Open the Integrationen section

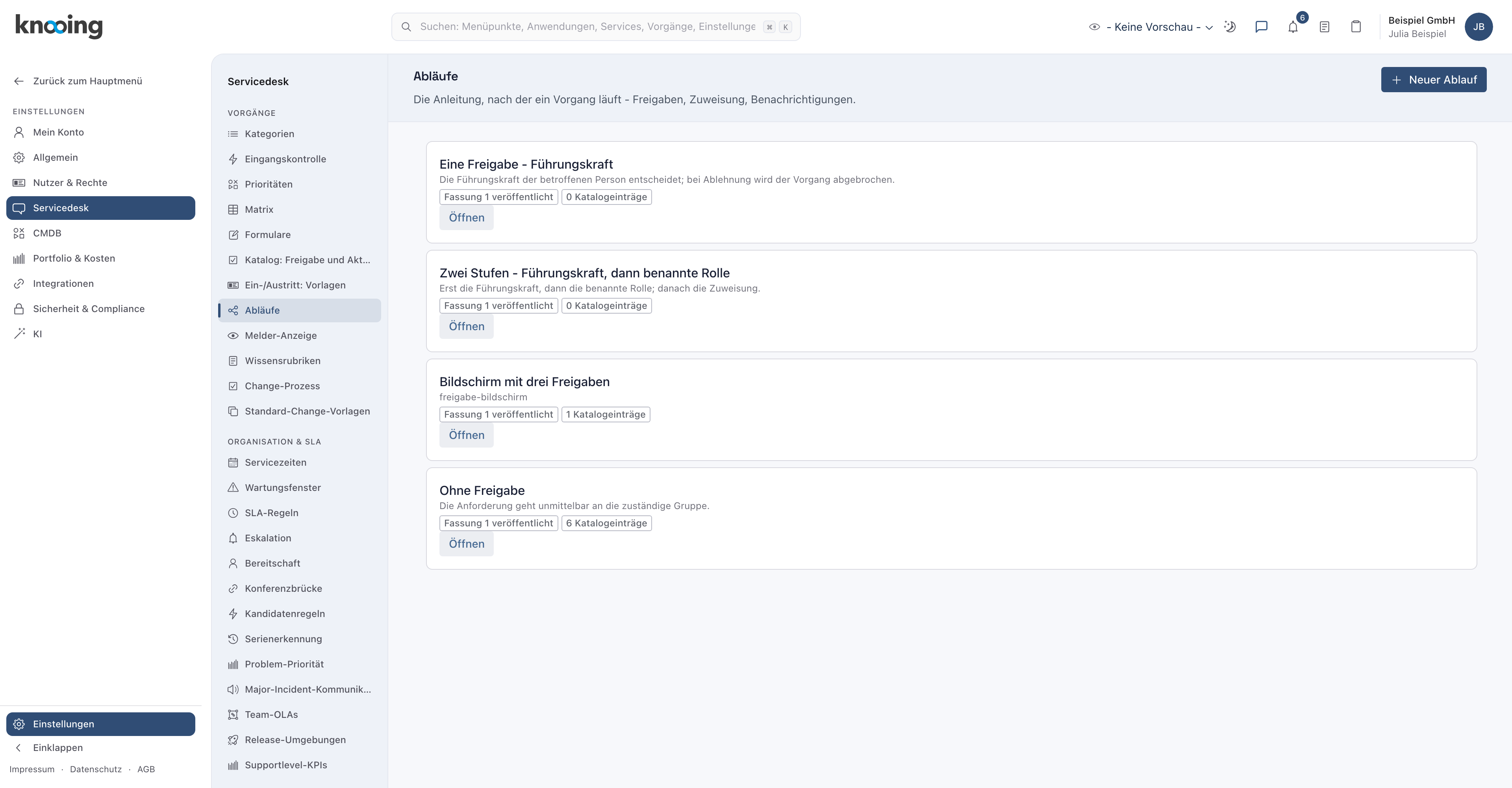[100, 284]
